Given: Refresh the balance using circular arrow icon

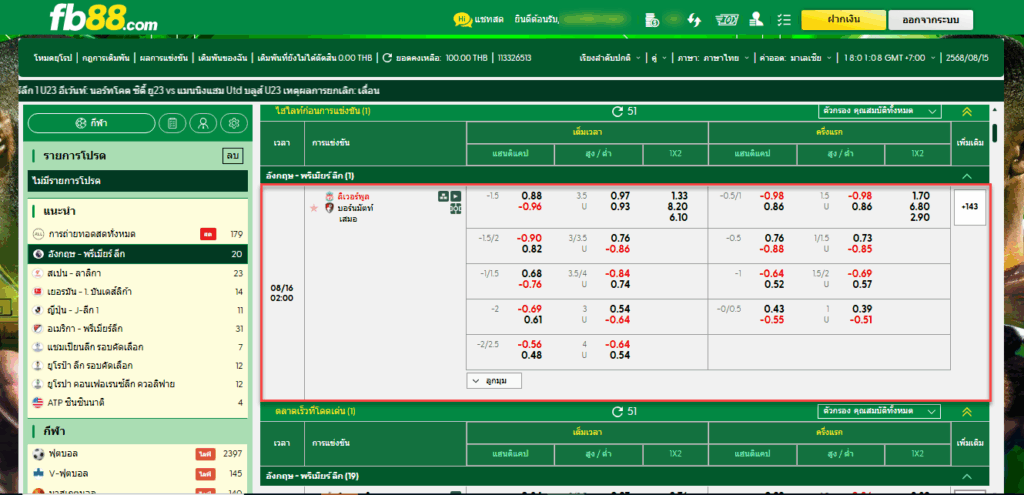Looking at the screenshot, I should [x=387, y=57].
